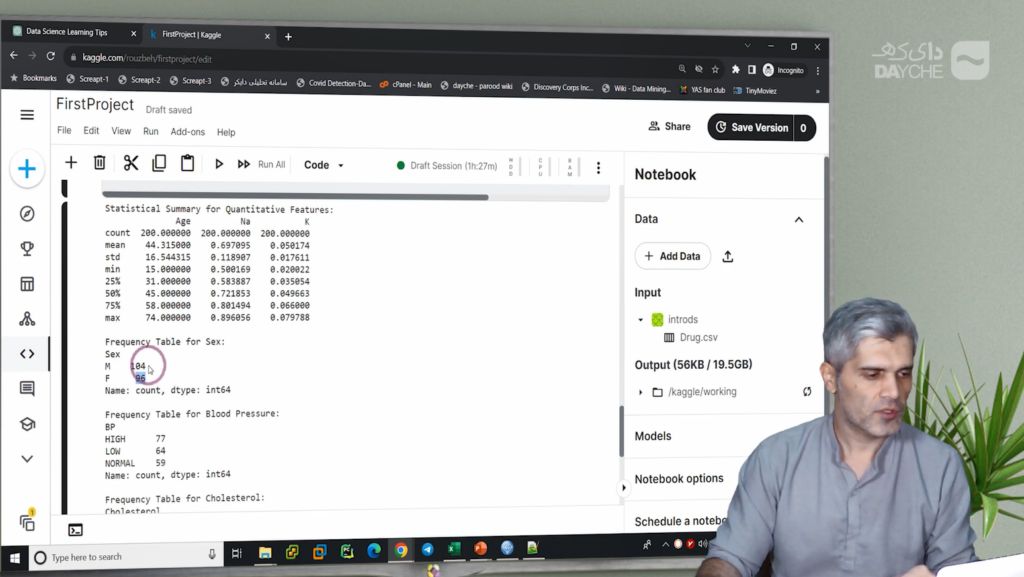Collapse the introds input dataset tree

click(x=641, y=320)
